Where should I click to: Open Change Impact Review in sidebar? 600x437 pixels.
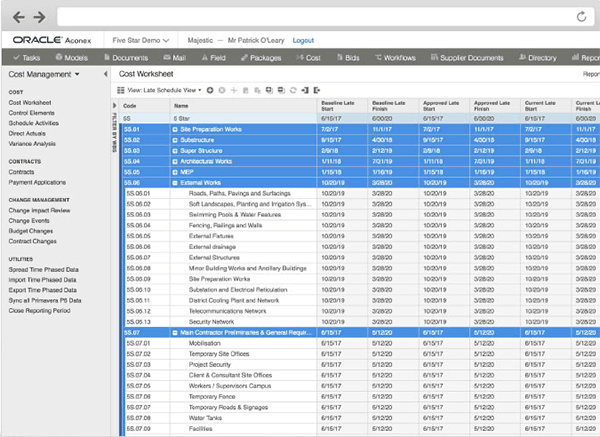click(x=39, y=210)
